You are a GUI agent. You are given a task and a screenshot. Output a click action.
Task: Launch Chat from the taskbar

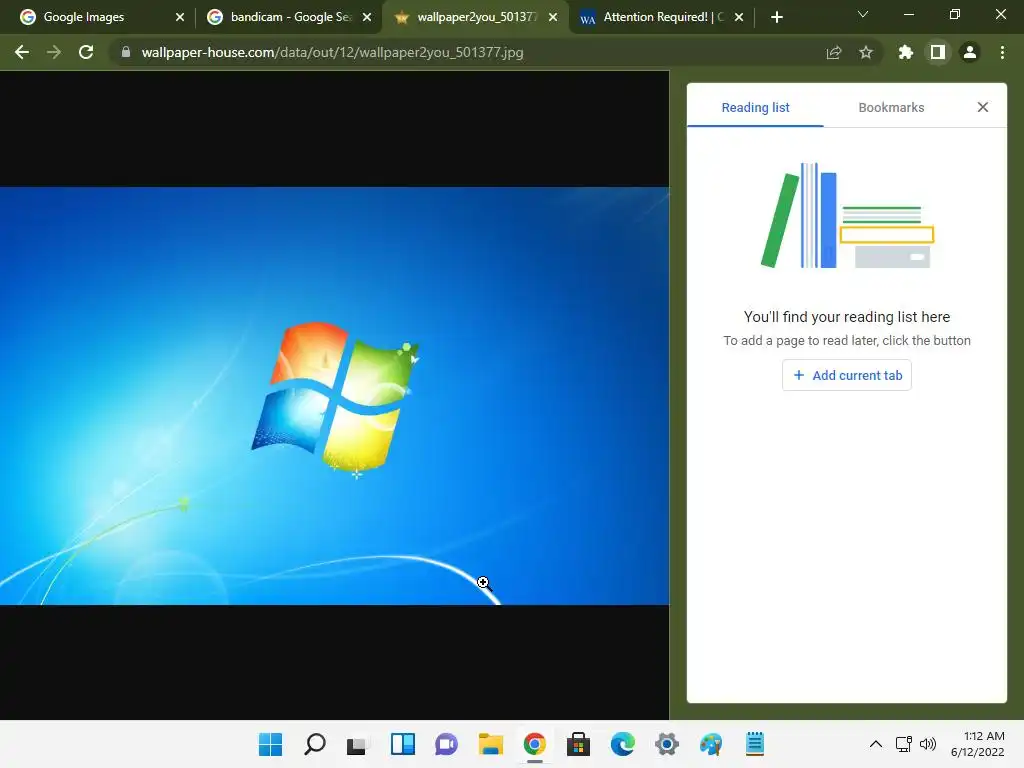446,744
